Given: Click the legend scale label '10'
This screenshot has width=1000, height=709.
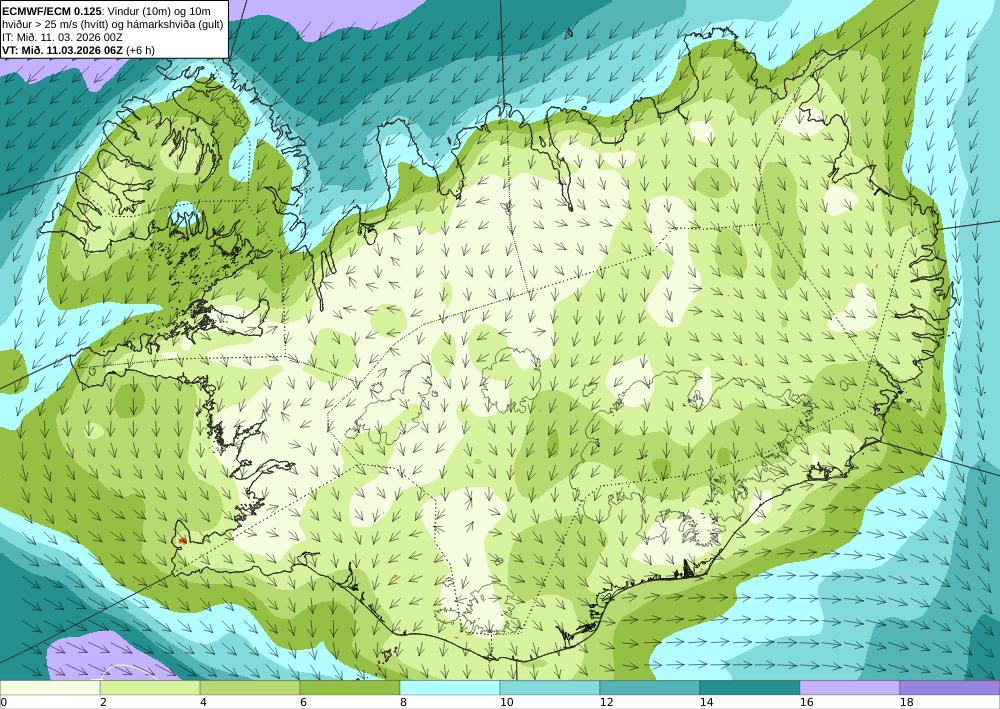Looking at the screenshot, I should tap(506, 702).
